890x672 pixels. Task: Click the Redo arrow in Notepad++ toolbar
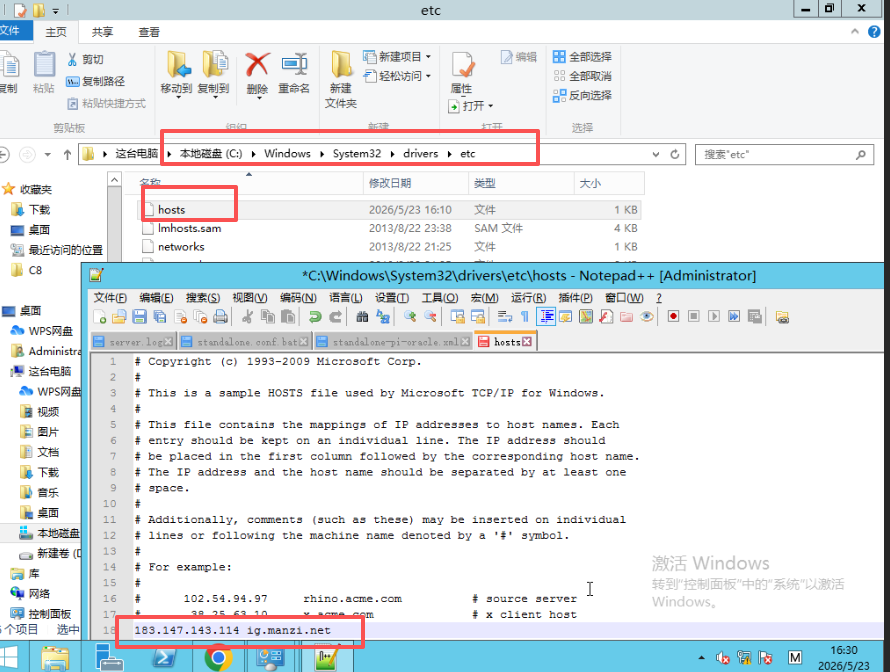point(335,317)
